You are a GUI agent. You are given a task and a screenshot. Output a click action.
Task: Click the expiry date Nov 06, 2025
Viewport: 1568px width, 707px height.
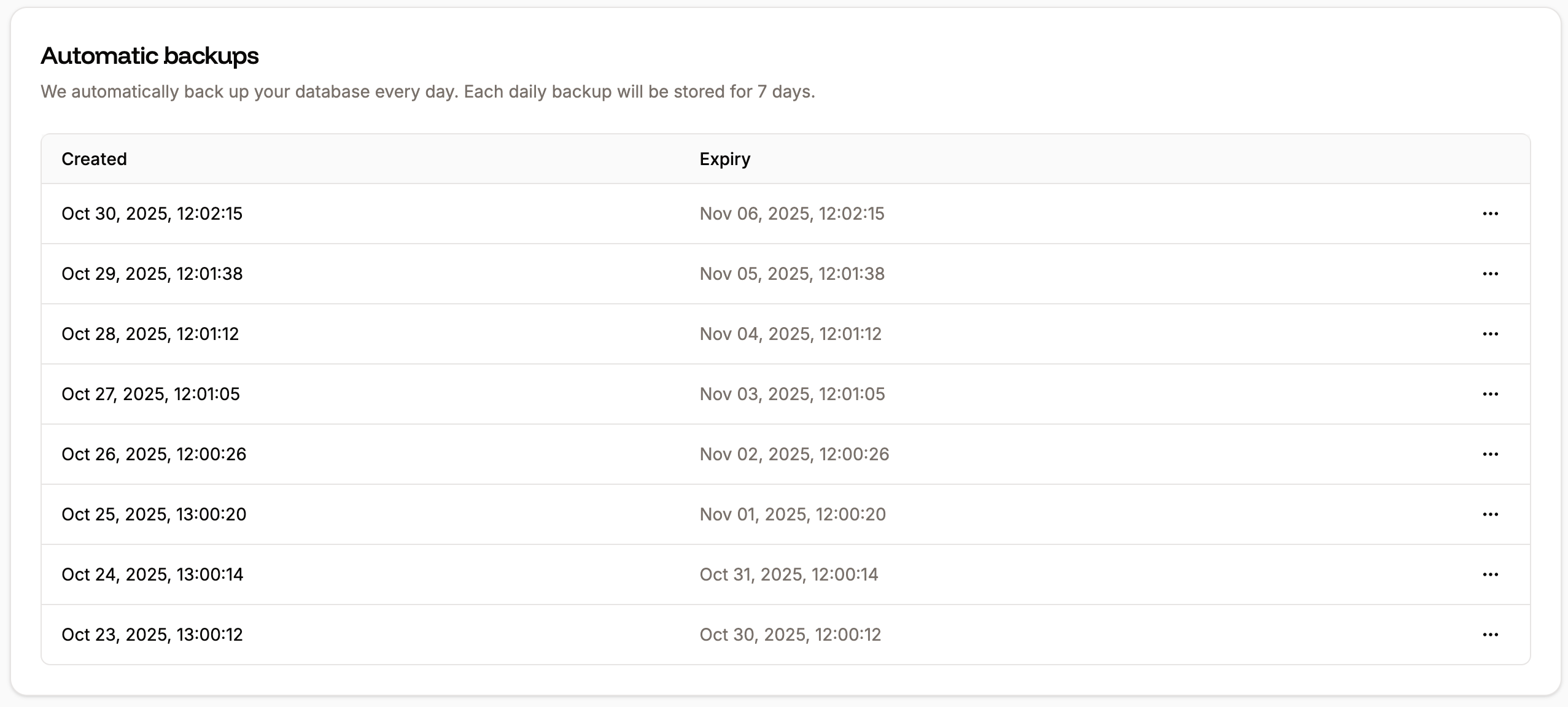tap(793, 213)
